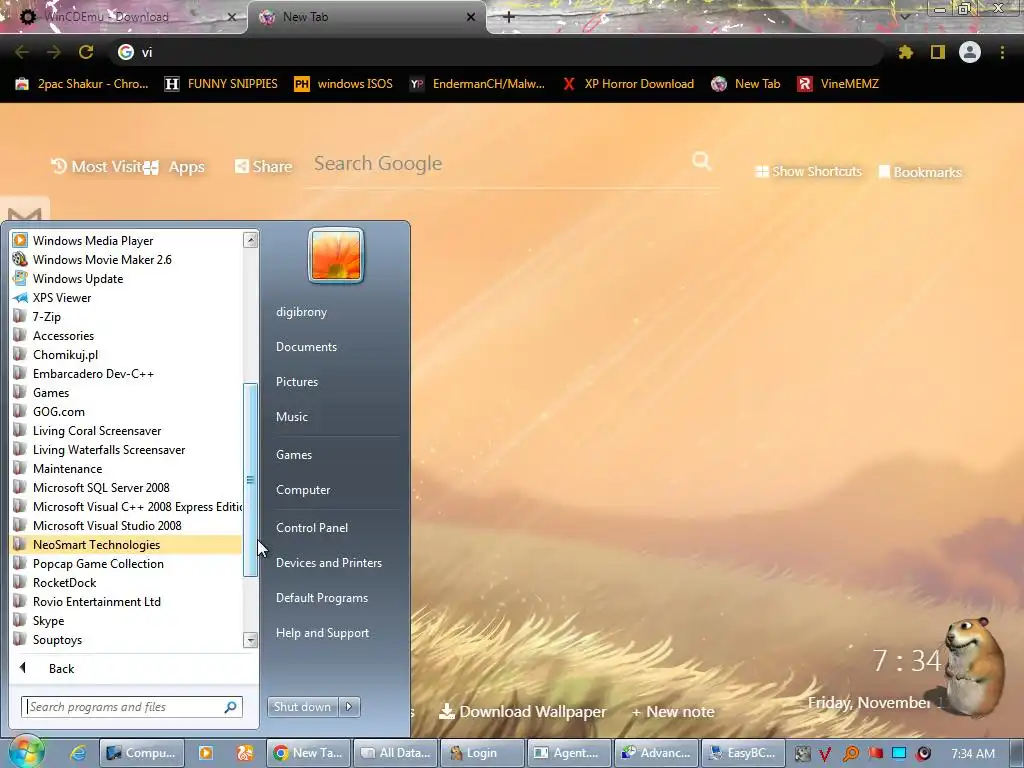1024x768 pixels.
Task: Open Pictures from the Start menu
Action: [296, 382]
